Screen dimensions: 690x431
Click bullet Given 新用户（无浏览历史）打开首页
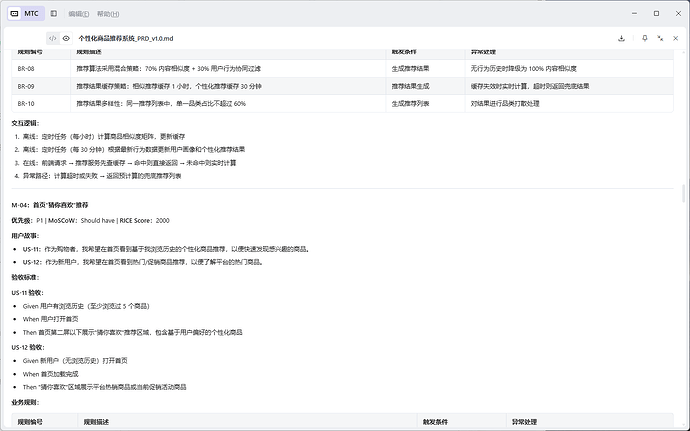(x=75, y=361)
